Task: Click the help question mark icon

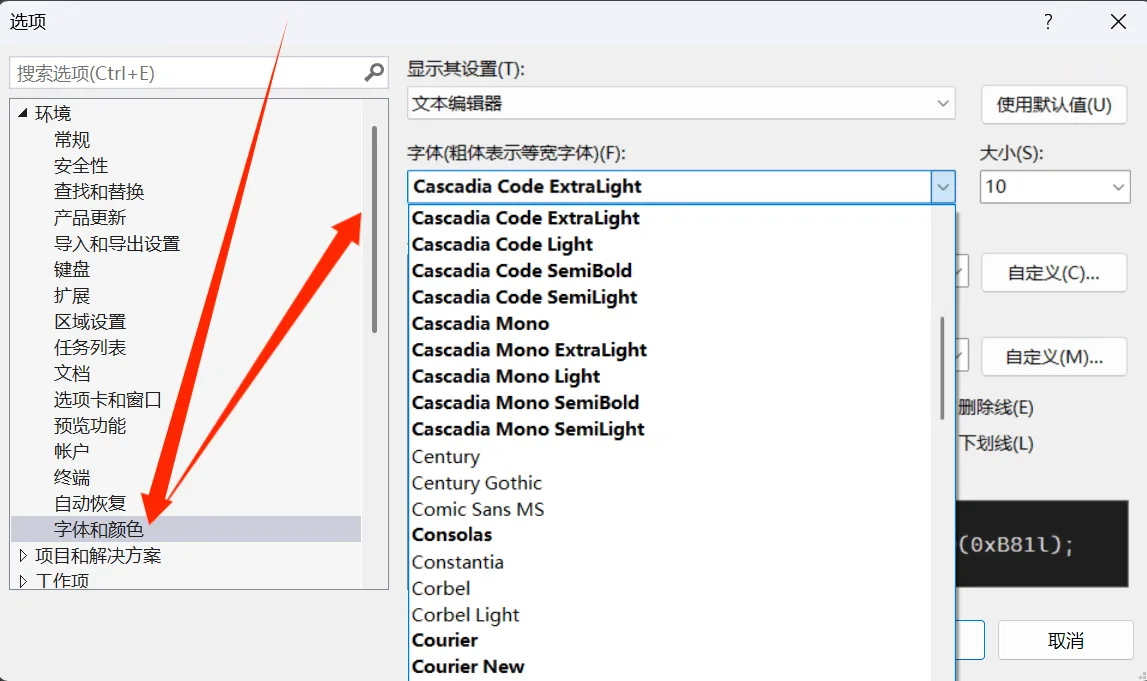Action: (x=1048, y=22)
